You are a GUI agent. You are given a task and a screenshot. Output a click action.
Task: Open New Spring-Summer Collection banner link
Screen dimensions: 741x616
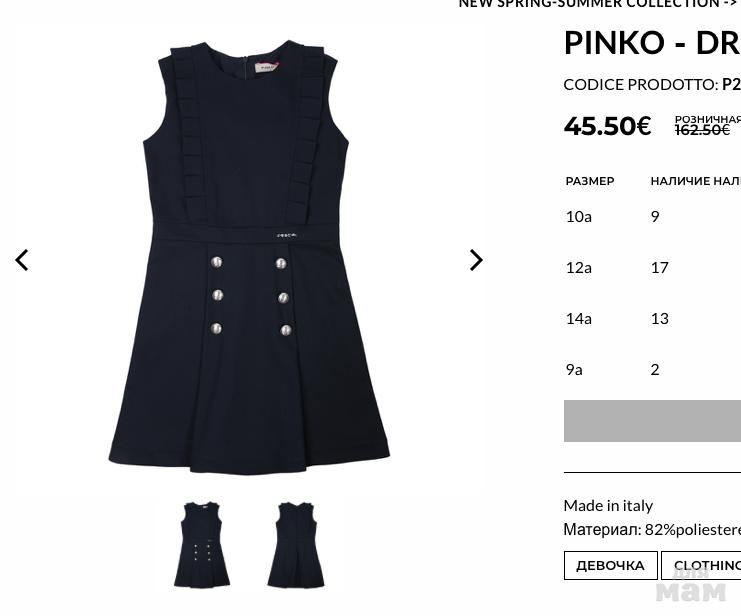coord(599,4)
